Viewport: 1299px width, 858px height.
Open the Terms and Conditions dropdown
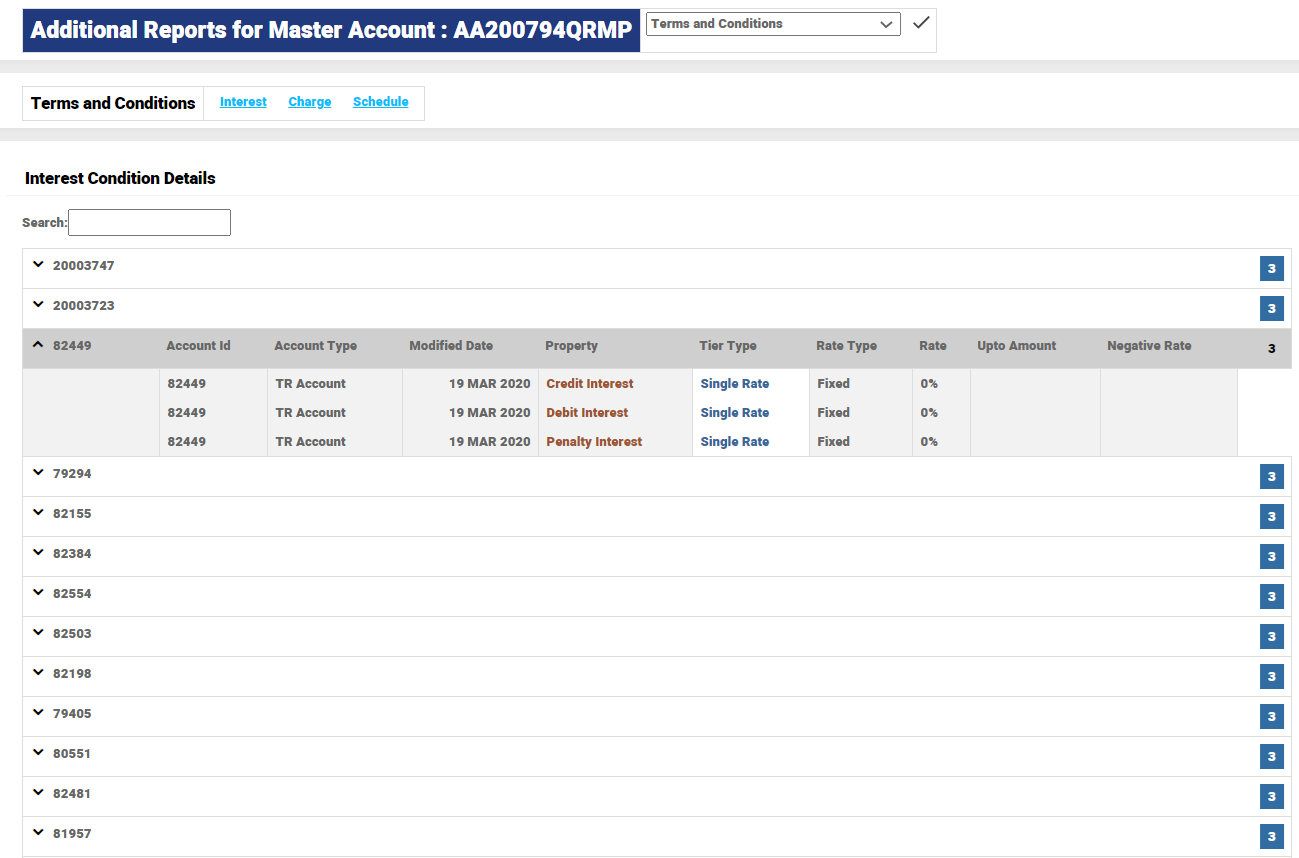[772, 24]
